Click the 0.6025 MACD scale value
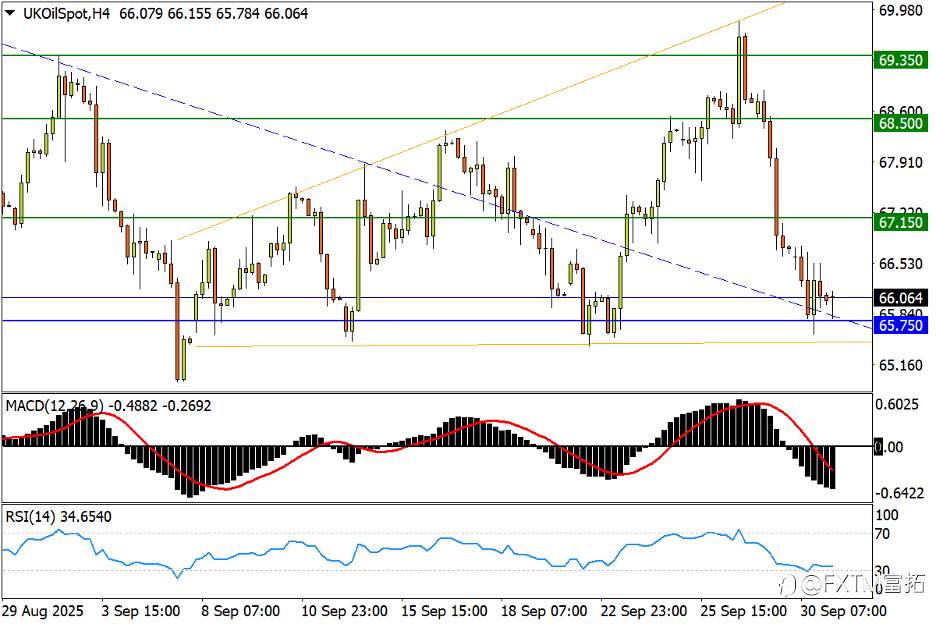The image size is (936, 624). pyautogui.click(x=897, y=404)
